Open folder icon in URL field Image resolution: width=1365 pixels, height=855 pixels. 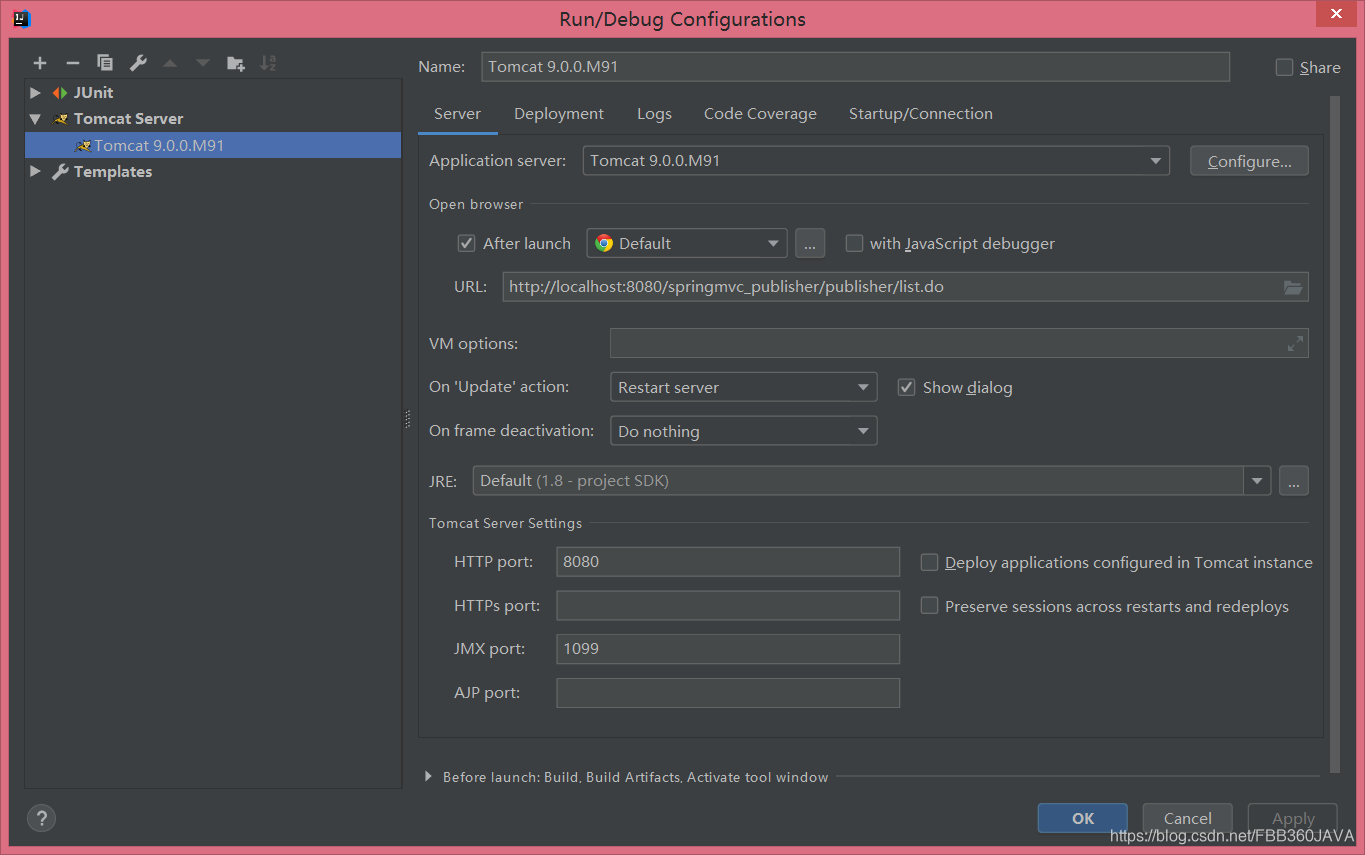1293,287
